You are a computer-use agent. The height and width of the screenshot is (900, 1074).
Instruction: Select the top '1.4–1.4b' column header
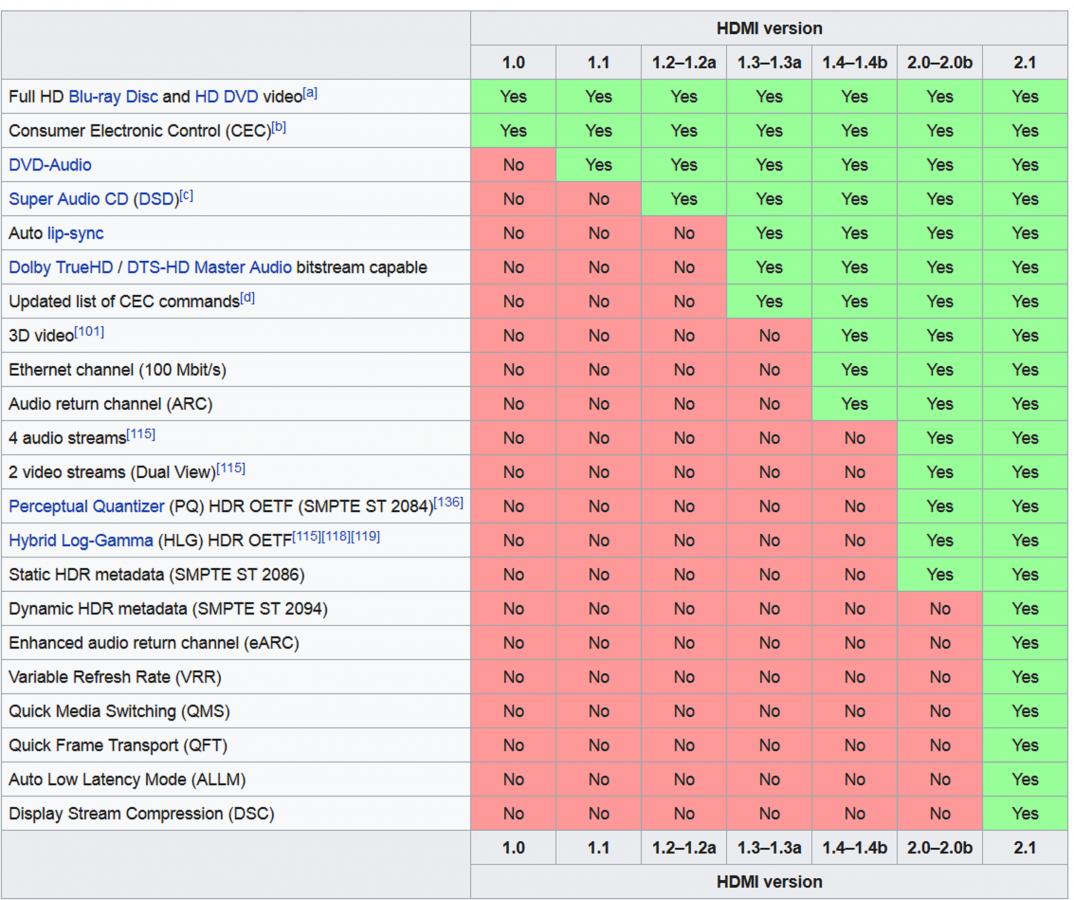click(855, 63)
